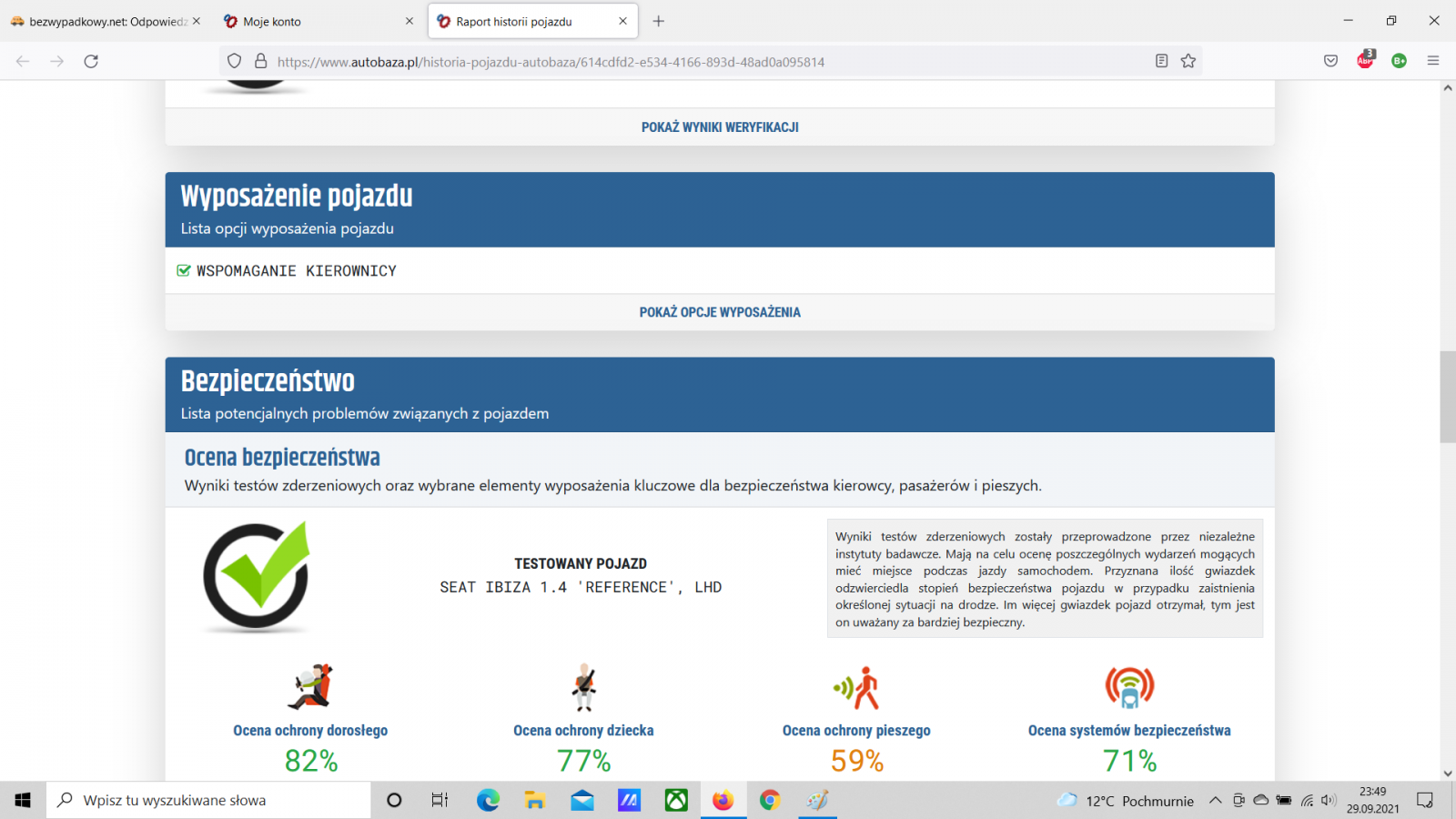The height and width of the screenshot is (819, 1456).
Task: Click the adult protection rating icon
Action: point(310,687)
